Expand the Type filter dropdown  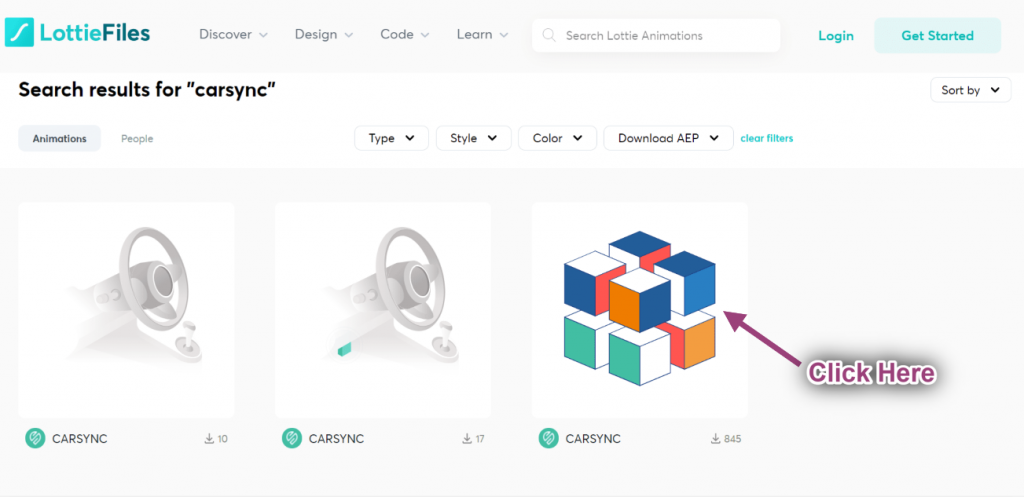pos(391,138)
